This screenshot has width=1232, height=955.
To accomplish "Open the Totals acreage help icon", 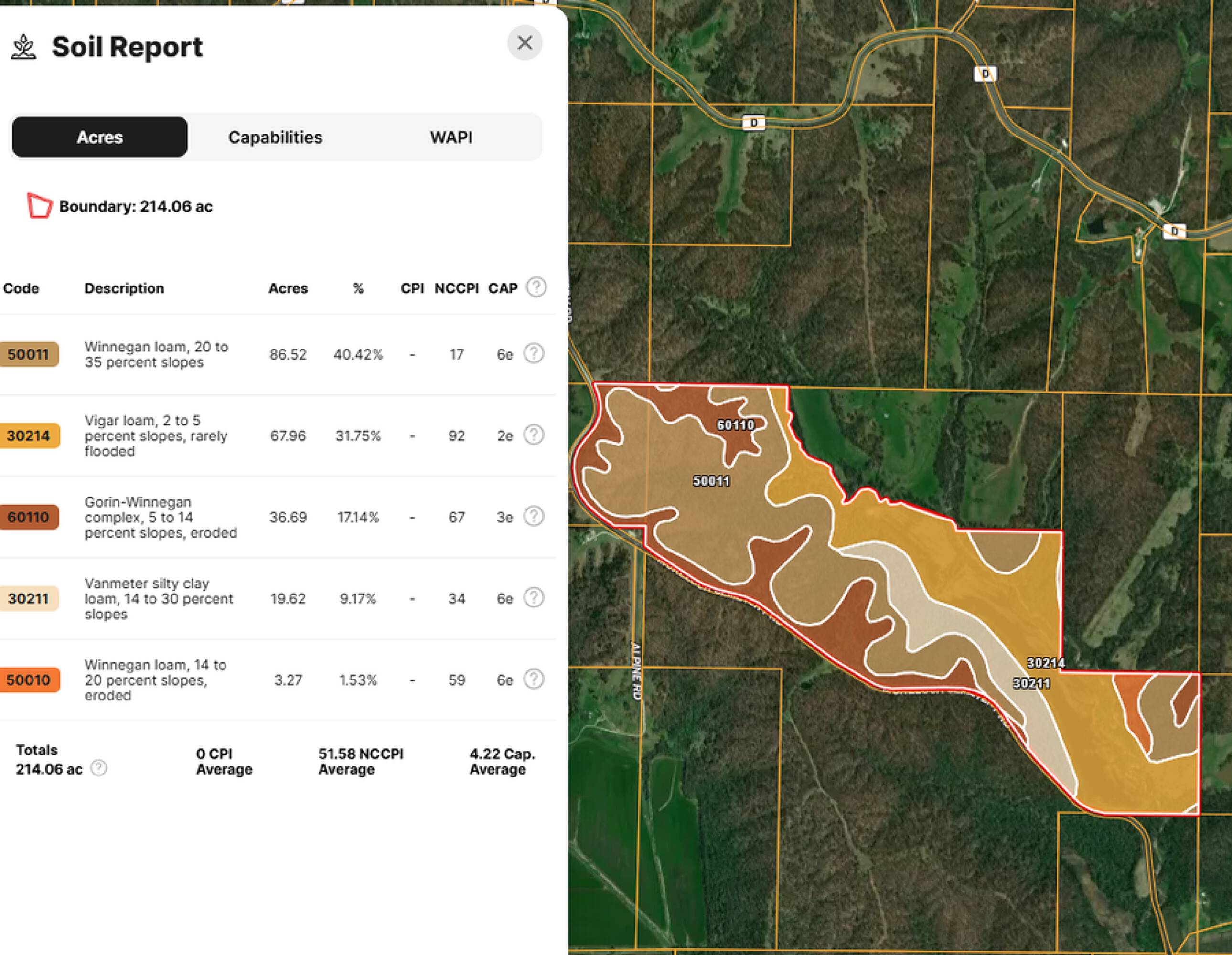I will (x=99, y=768).
